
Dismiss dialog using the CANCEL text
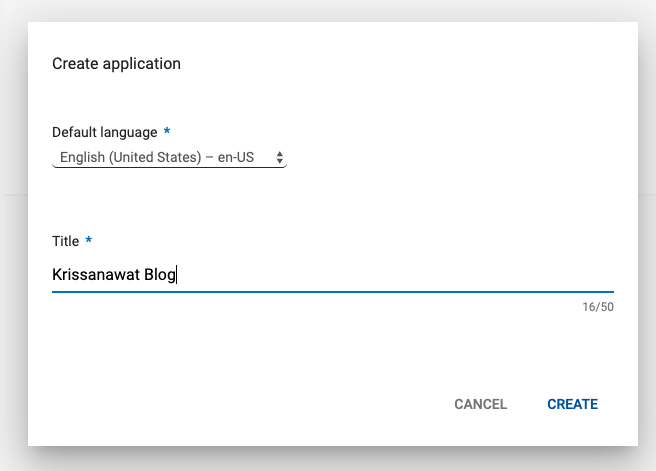point(481,405)
